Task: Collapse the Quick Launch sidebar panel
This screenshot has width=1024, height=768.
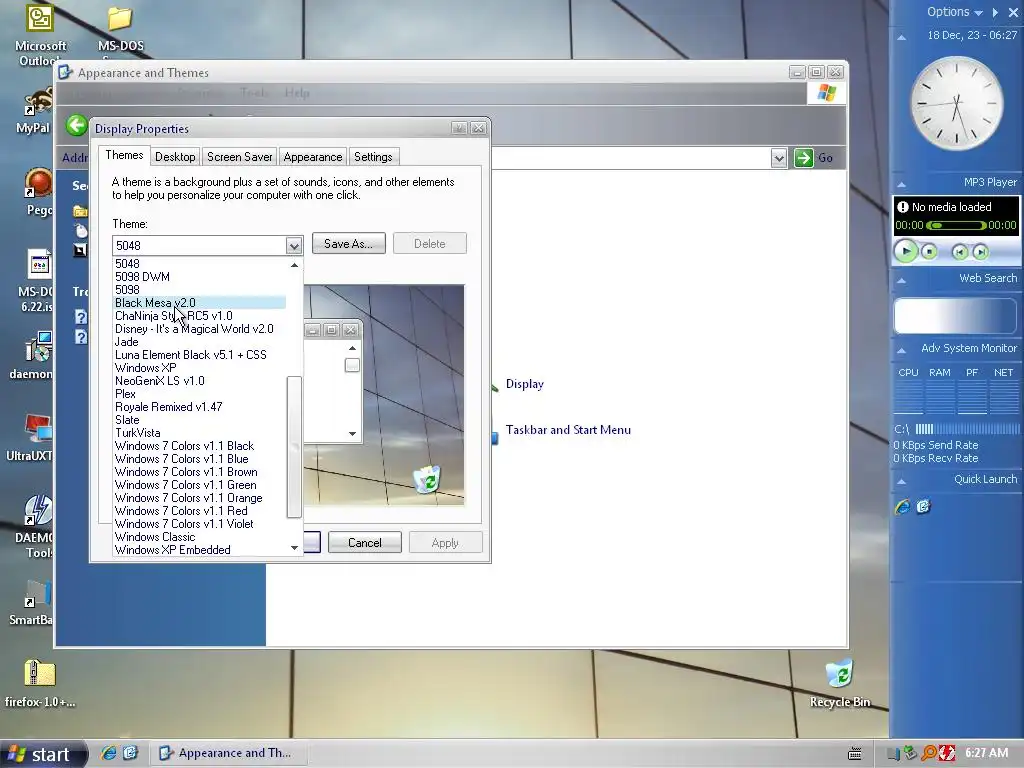Action: (901, 481)
